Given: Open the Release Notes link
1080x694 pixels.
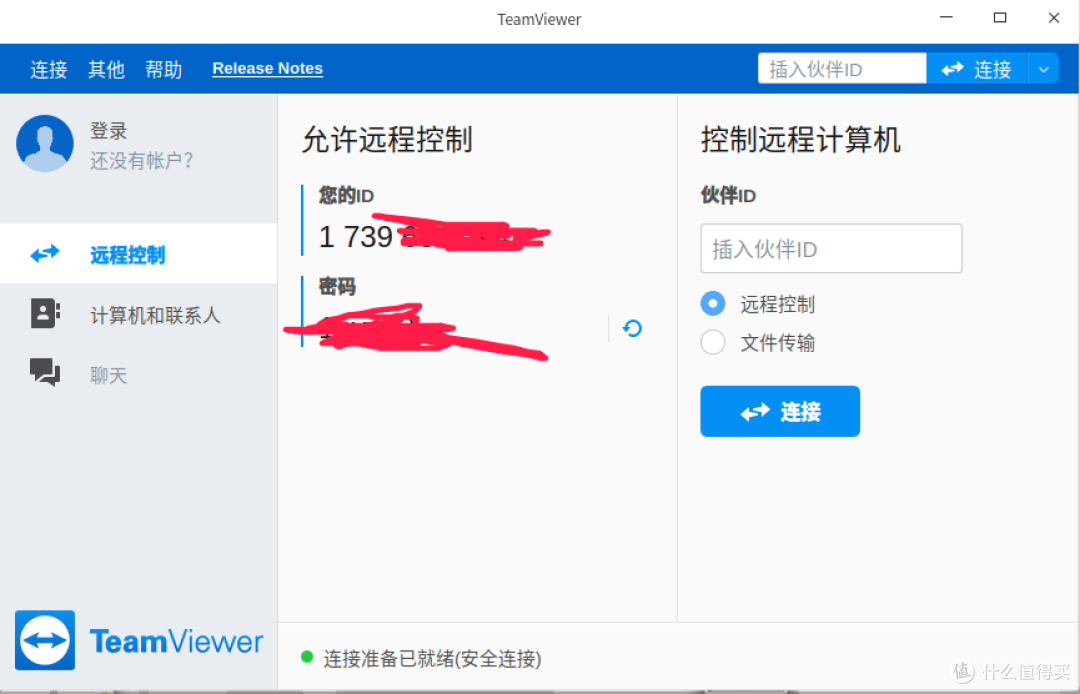Looking at the screenshot, I should [x=267, y=68].
